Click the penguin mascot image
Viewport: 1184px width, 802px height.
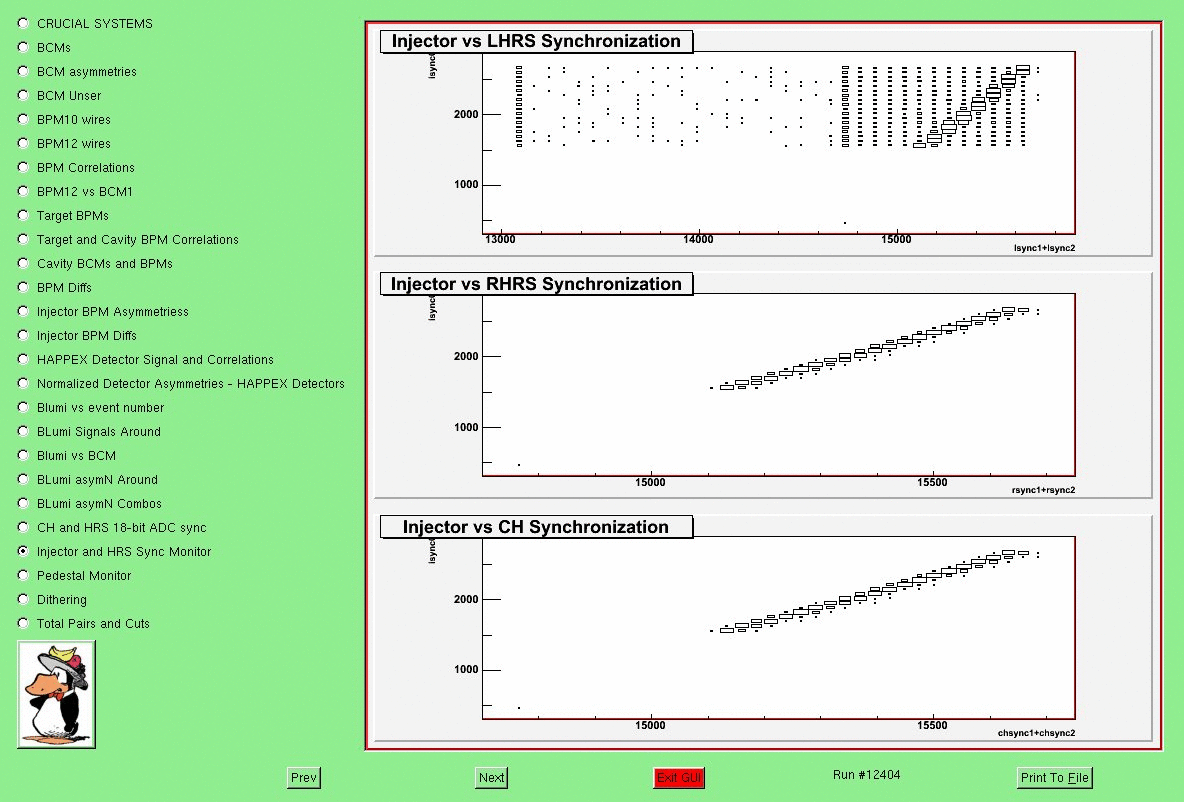[x=56, y=695]
